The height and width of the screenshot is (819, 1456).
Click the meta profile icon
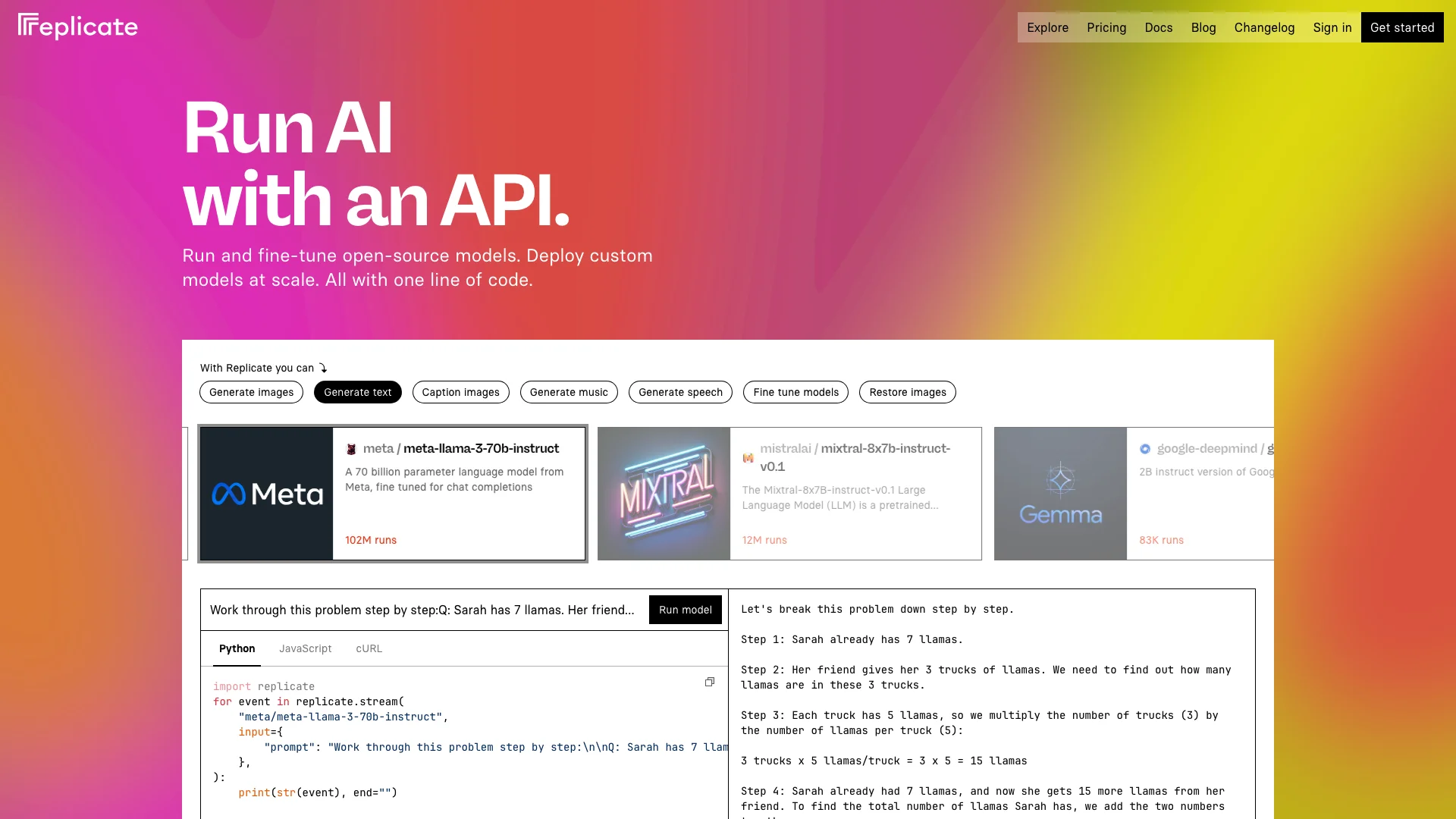[350, 448]
